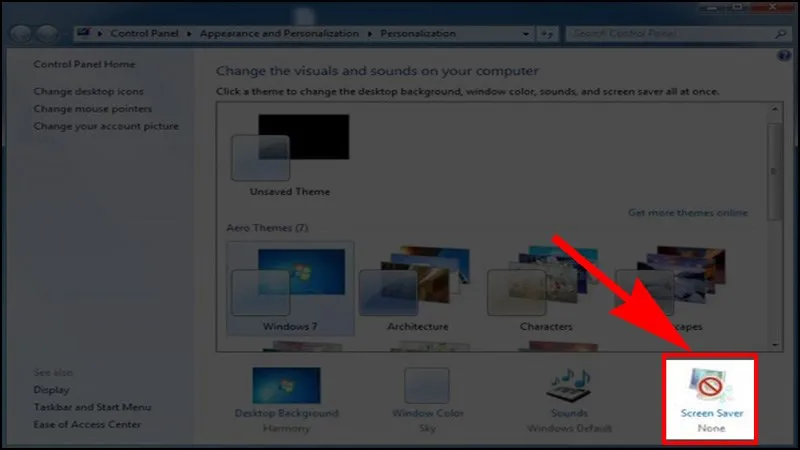
Task: Expand the Appearance and Personalization breadcrumb arrow
Action: [367, 33]
